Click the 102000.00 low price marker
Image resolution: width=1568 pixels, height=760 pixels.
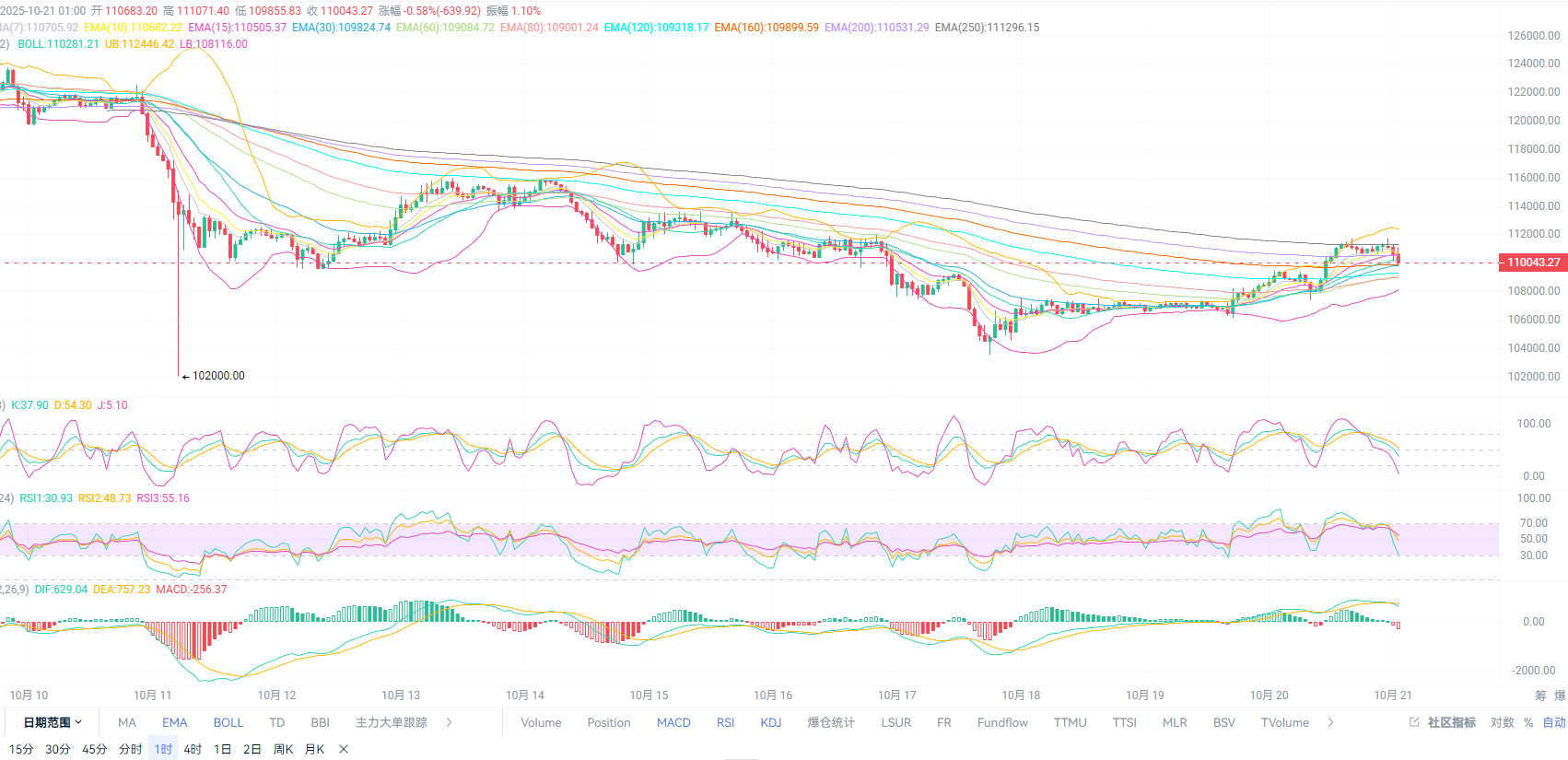coord(218,376)
